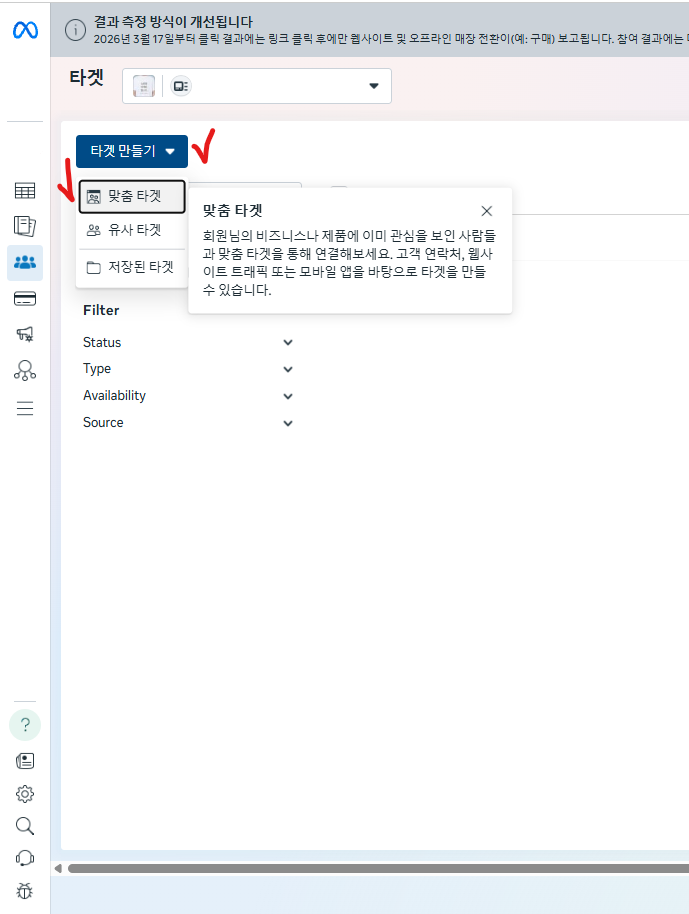Open the news updates icon in the sidebar

[x=24, y=761]
